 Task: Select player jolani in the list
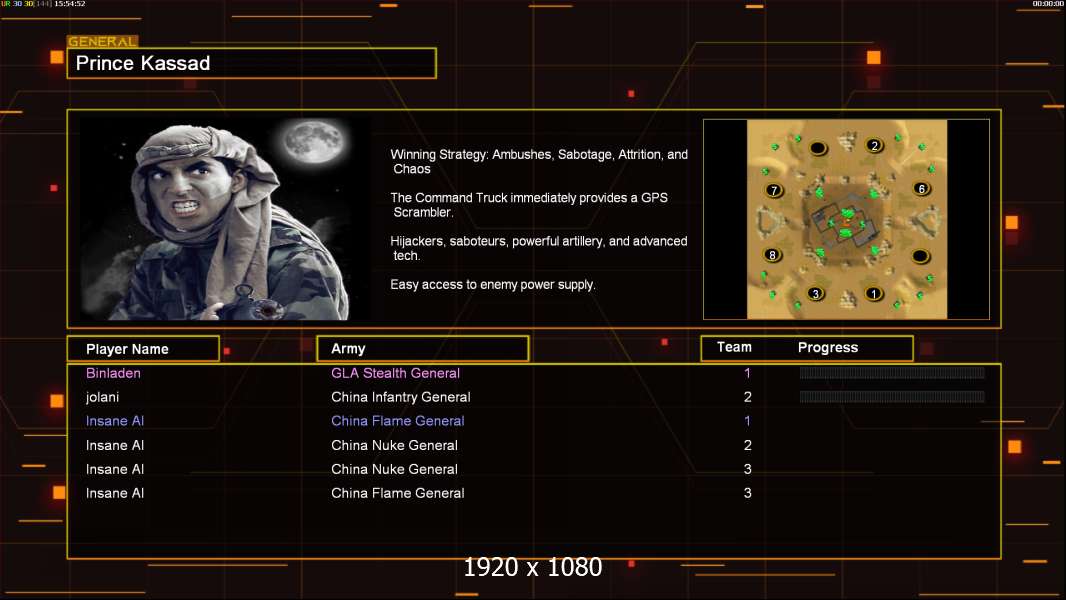pyautogui.click(x=102, y=397)
